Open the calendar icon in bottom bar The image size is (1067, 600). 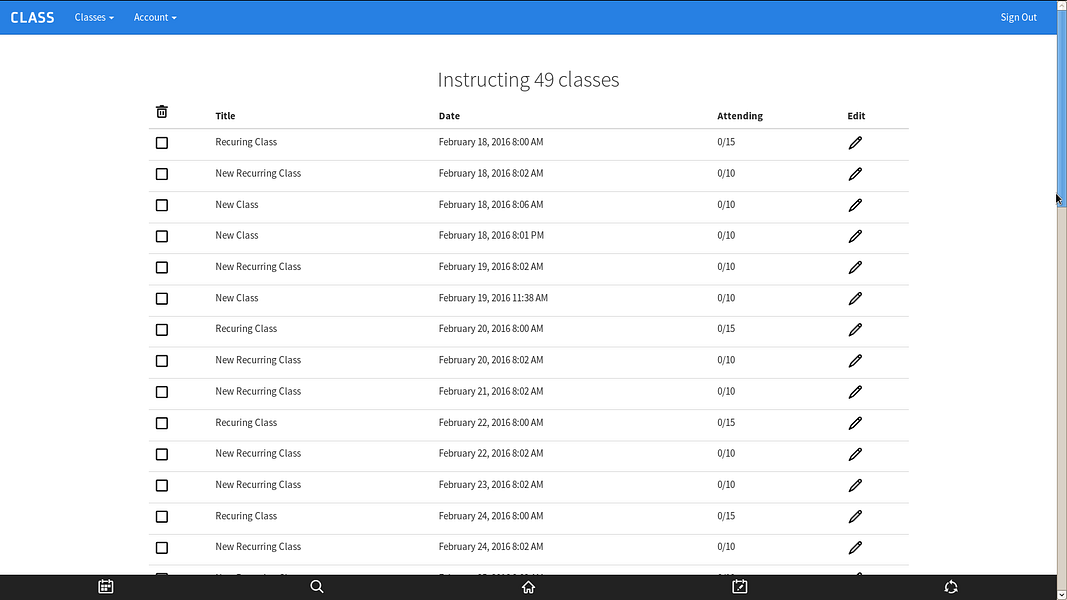[105, 586]
